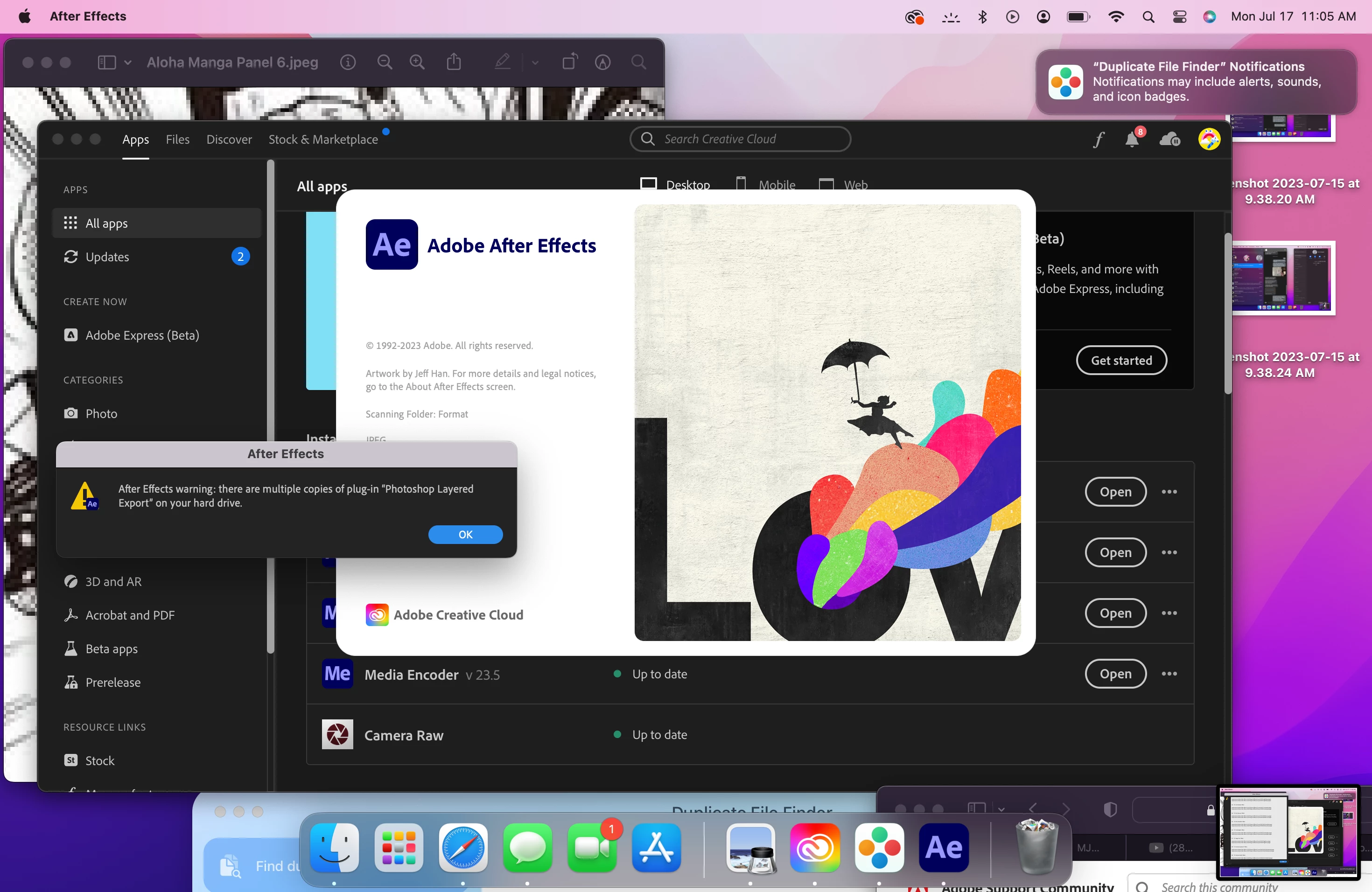
Task: Click OK in After Effects warning dialog
Action: pos(465,534)
